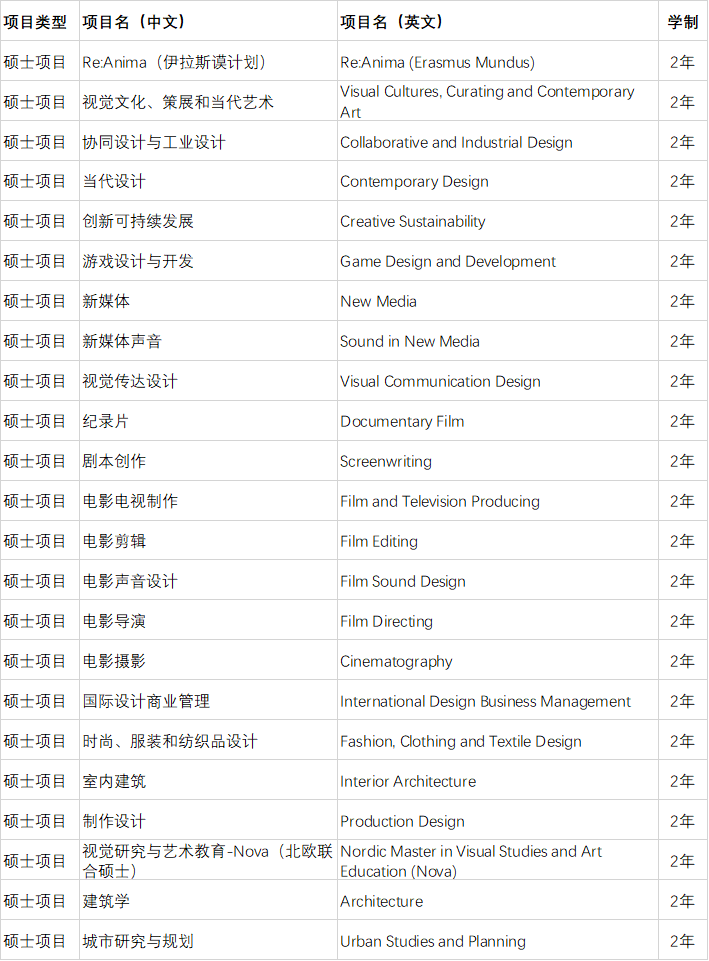
Task: Click the 'New Media' cell
Action: tap(498, 301)
